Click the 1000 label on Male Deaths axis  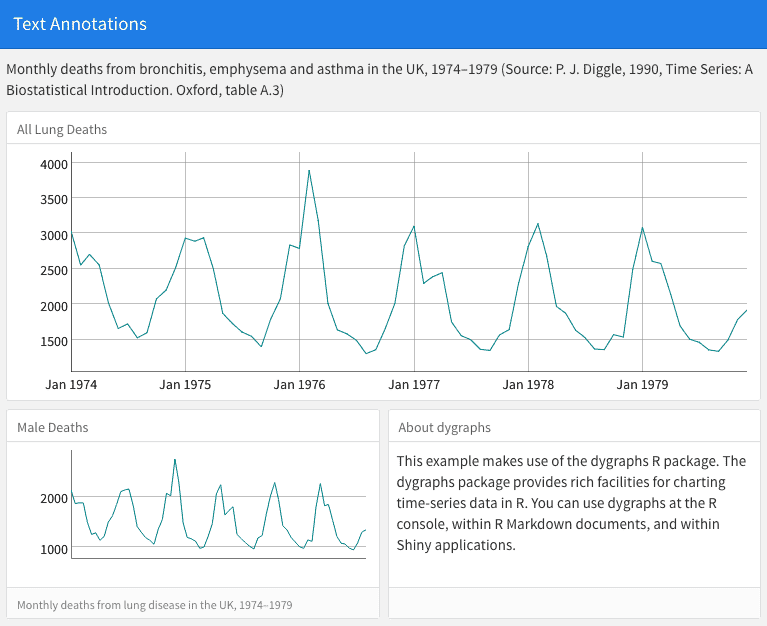53,549
